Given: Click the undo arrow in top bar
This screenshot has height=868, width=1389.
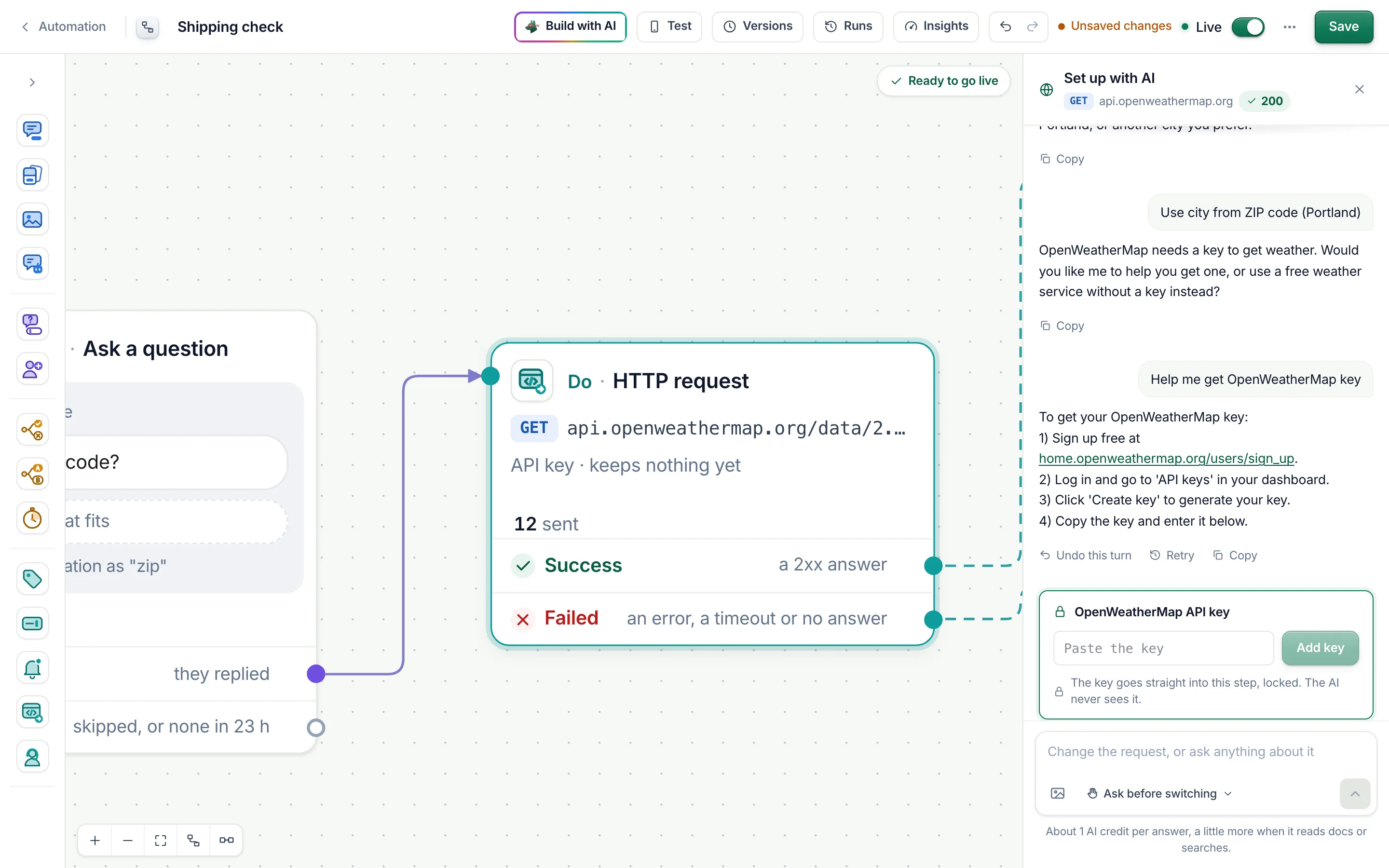Looking at the screenshot, I should coord(1005,27).
